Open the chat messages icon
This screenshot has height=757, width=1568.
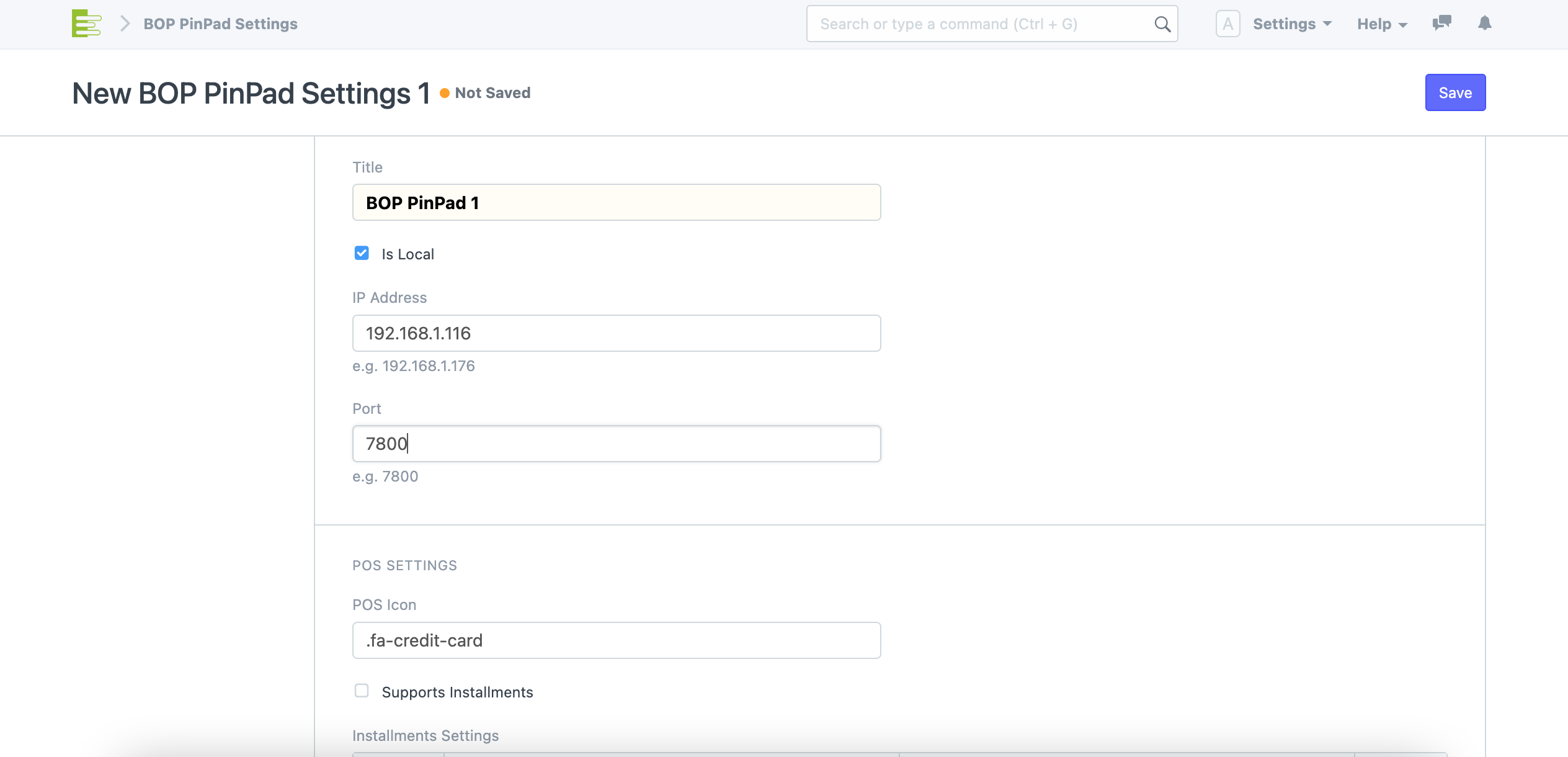tap(1441, 23)
